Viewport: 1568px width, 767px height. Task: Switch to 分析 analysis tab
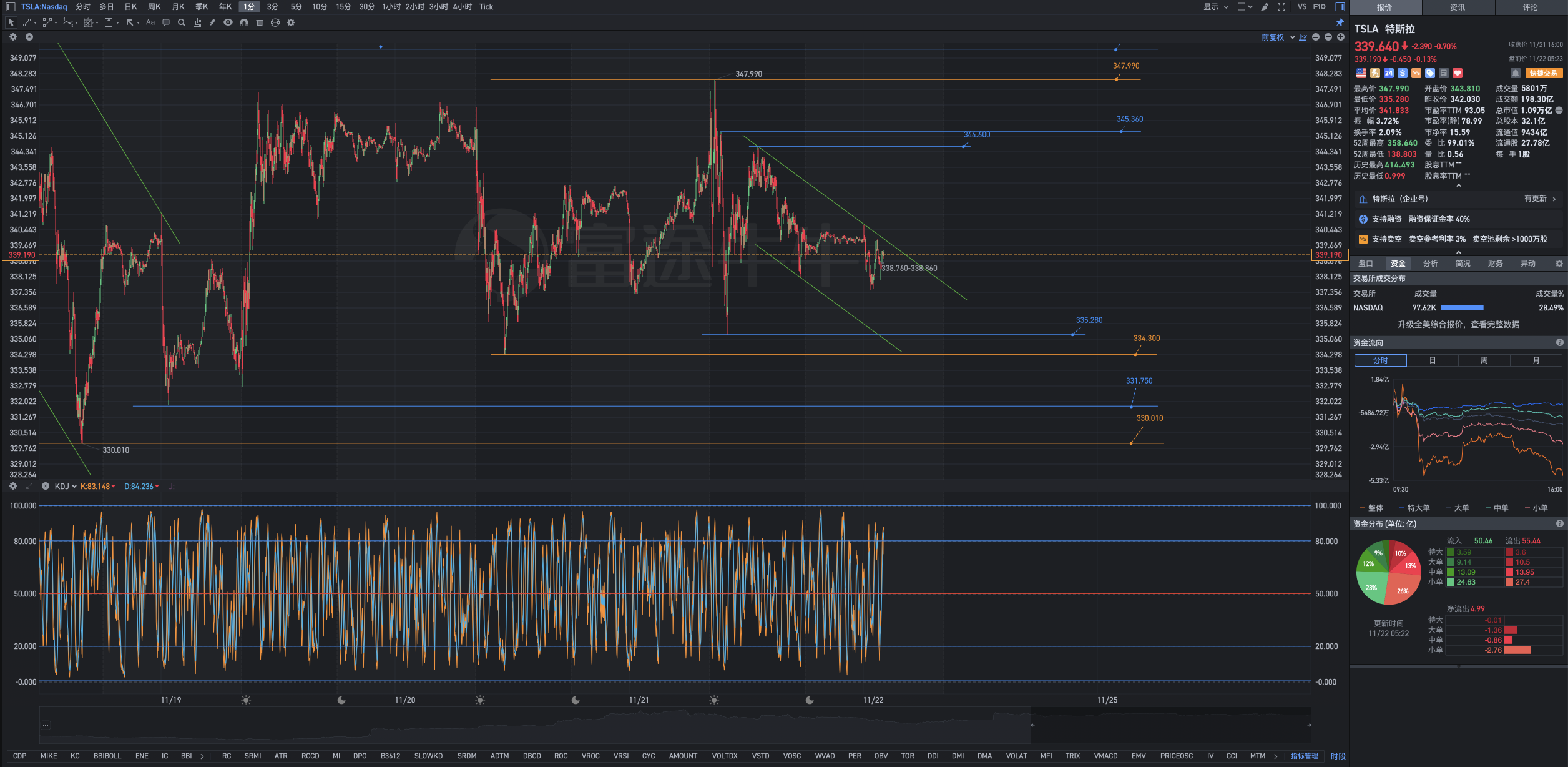coord(1431,264)
